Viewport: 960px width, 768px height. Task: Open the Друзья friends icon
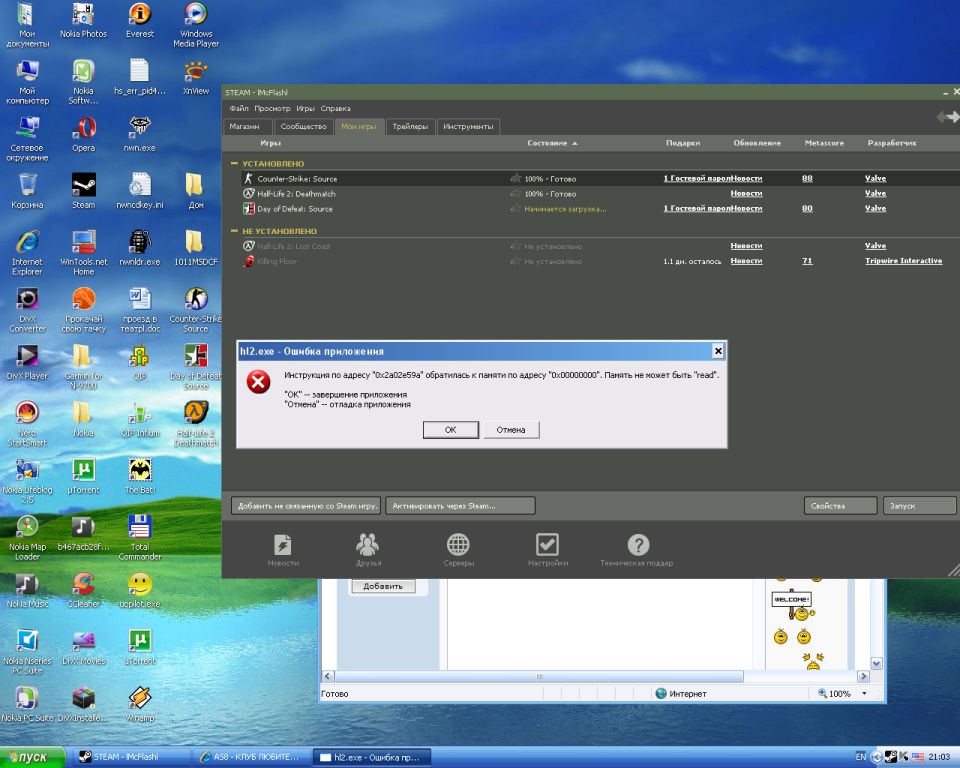click(368, 545)
